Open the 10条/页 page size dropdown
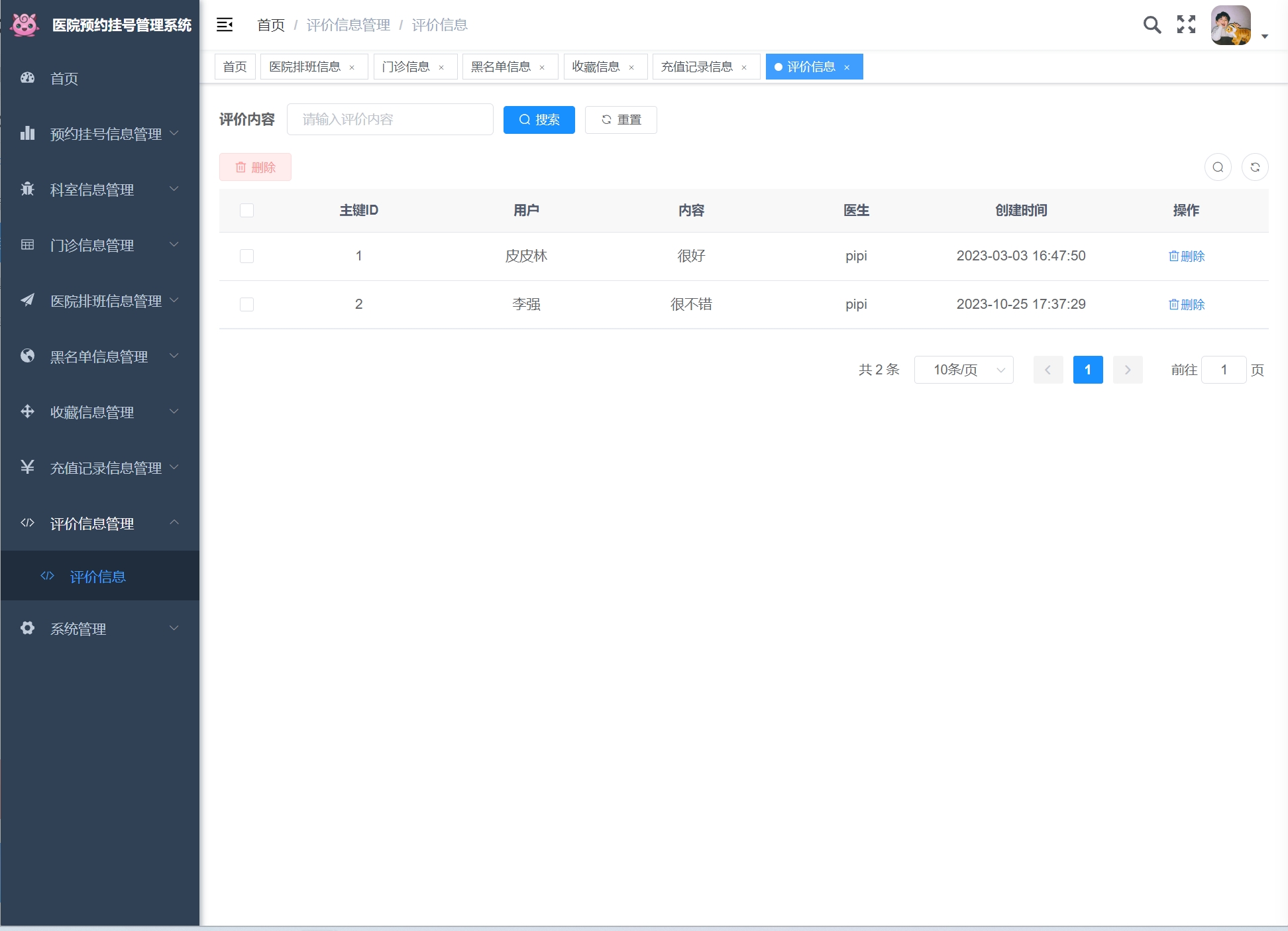The height and width of the screenshot is (931, 1288). point(963,370)
